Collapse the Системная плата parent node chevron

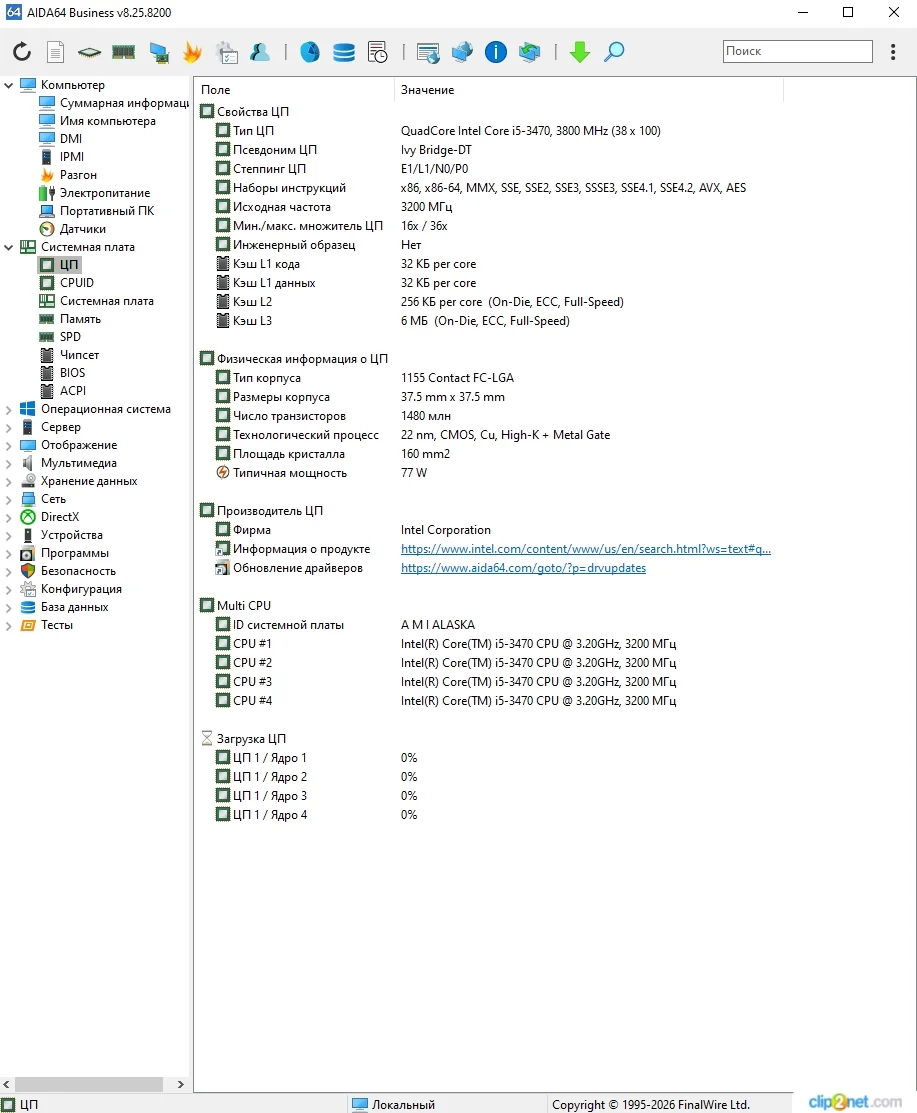point(9,248)
